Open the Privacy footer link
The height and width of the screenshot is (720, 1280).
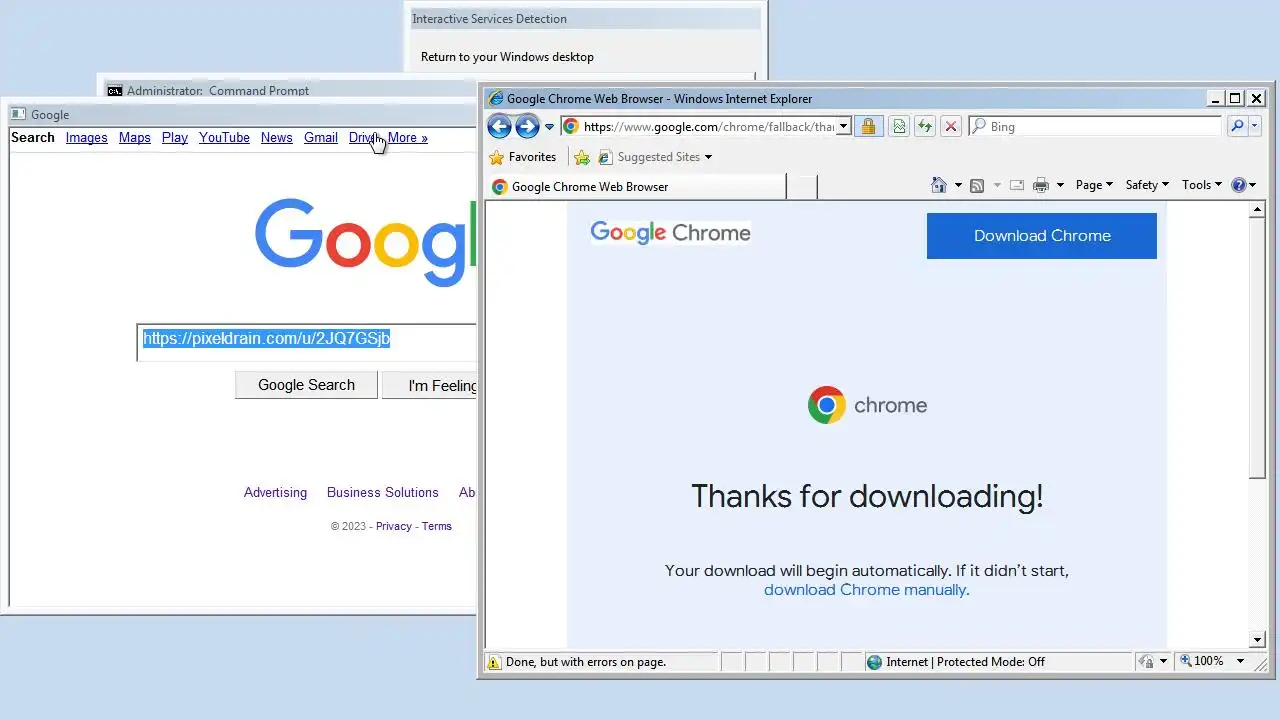394,526
